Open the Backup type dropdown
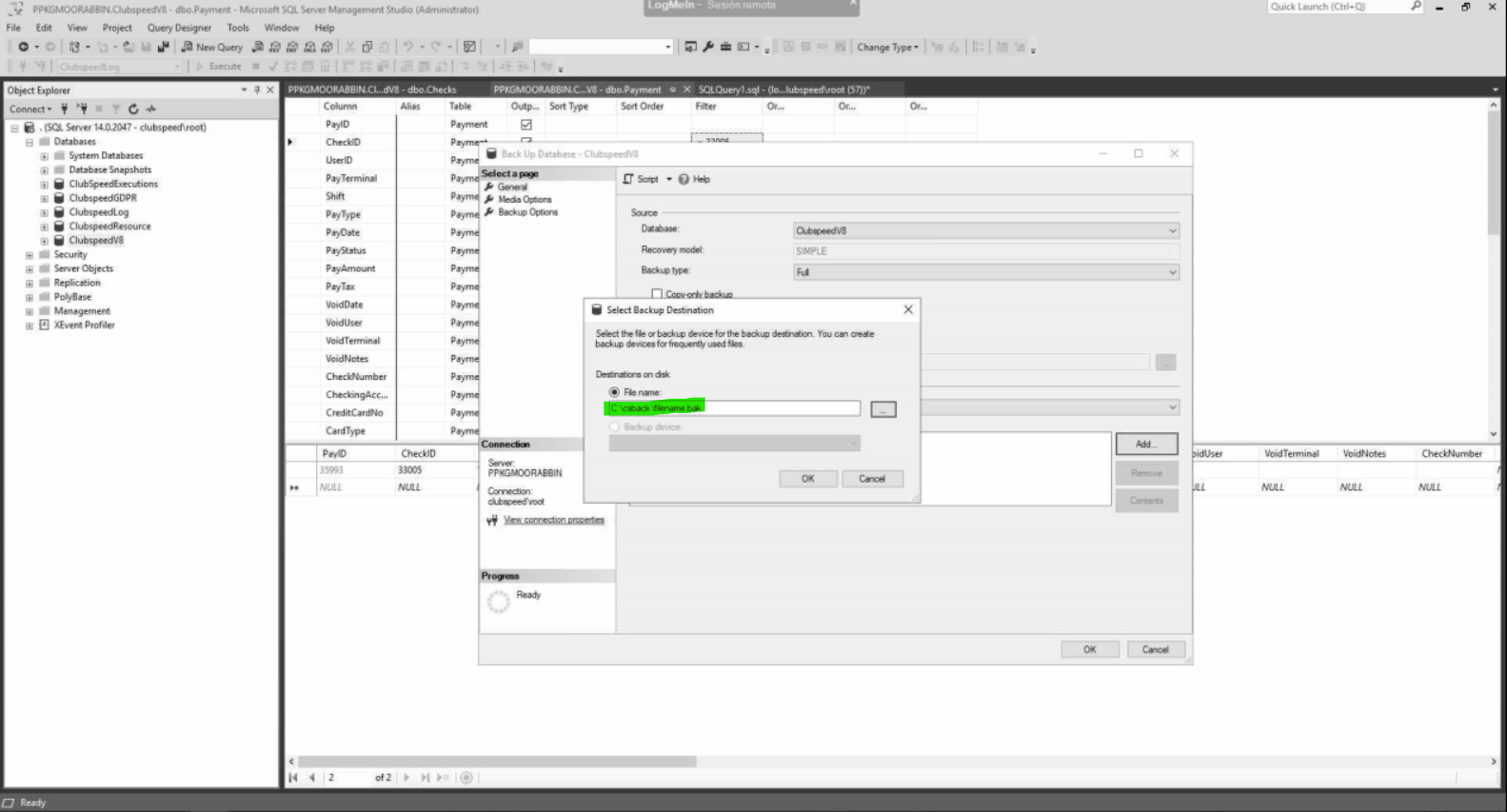Image resolution: width=1507 pixels, height=812 pixels. (1172, 272)
